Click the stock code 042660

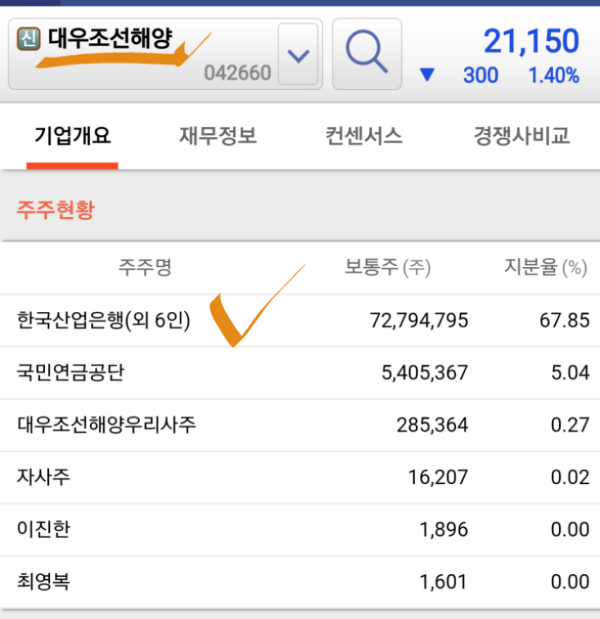(x=238, y=73)
